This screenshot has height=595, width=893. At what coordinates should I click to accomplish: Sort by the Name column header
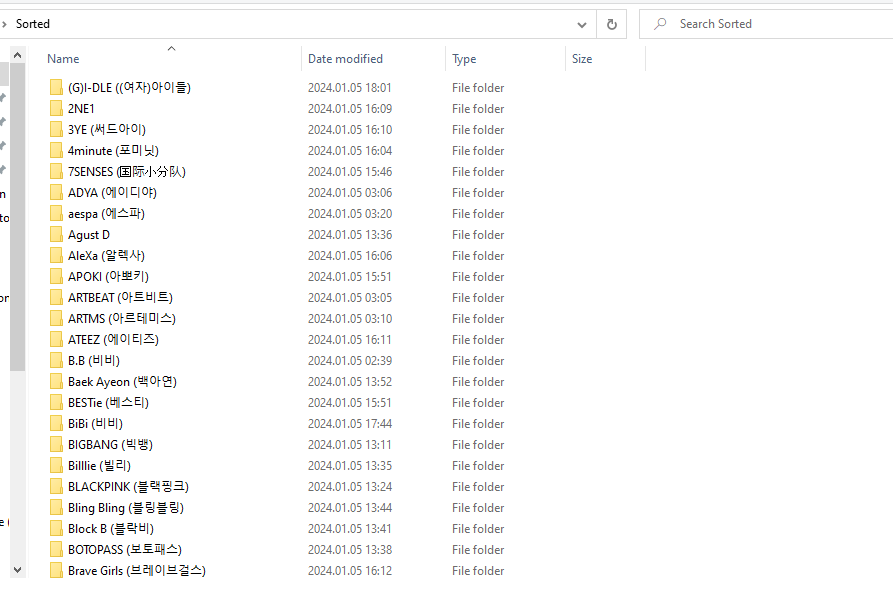pyautogui.click(x=63, y=59)
